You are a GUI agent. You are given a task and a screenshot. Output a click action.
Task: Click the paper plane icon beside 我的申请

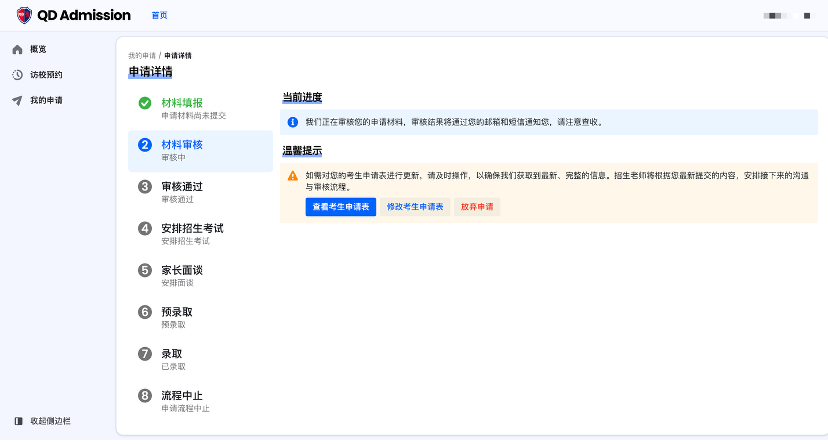[17, 101]
